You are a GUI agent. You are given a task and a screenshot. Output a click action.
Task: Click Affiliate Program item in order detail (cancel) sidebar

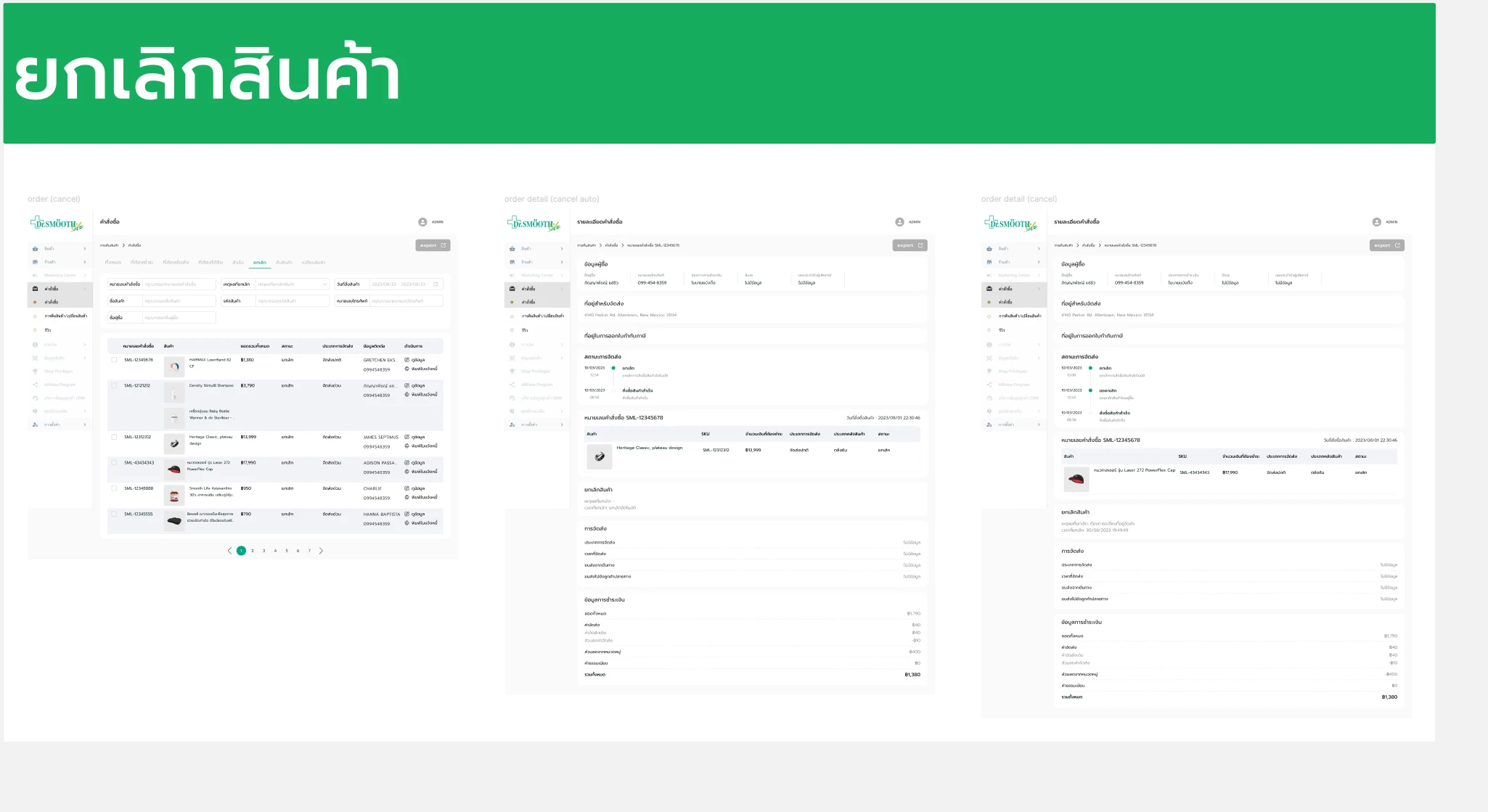point(1014,385)
